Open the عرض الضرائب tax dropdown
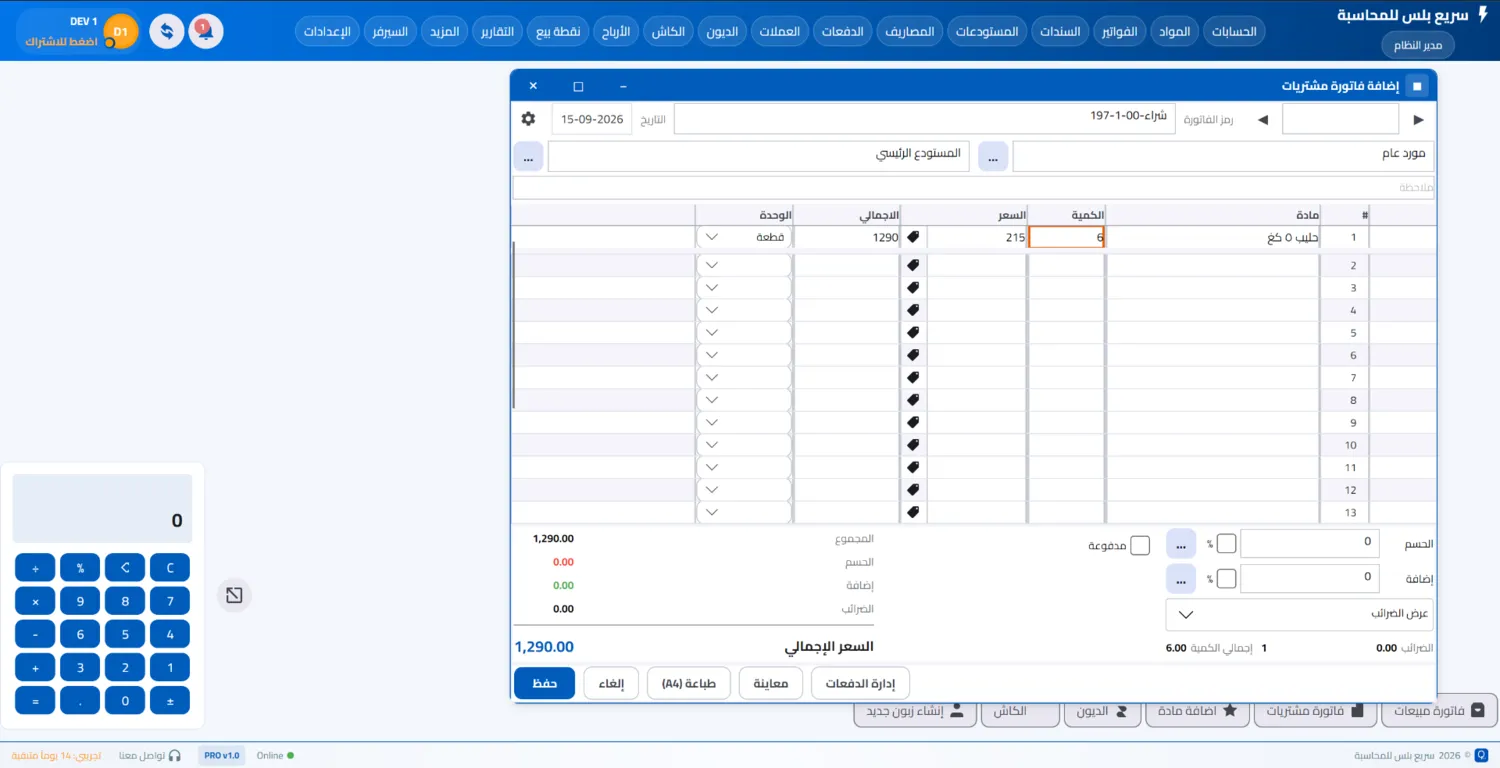 [x=1300, y=615]
